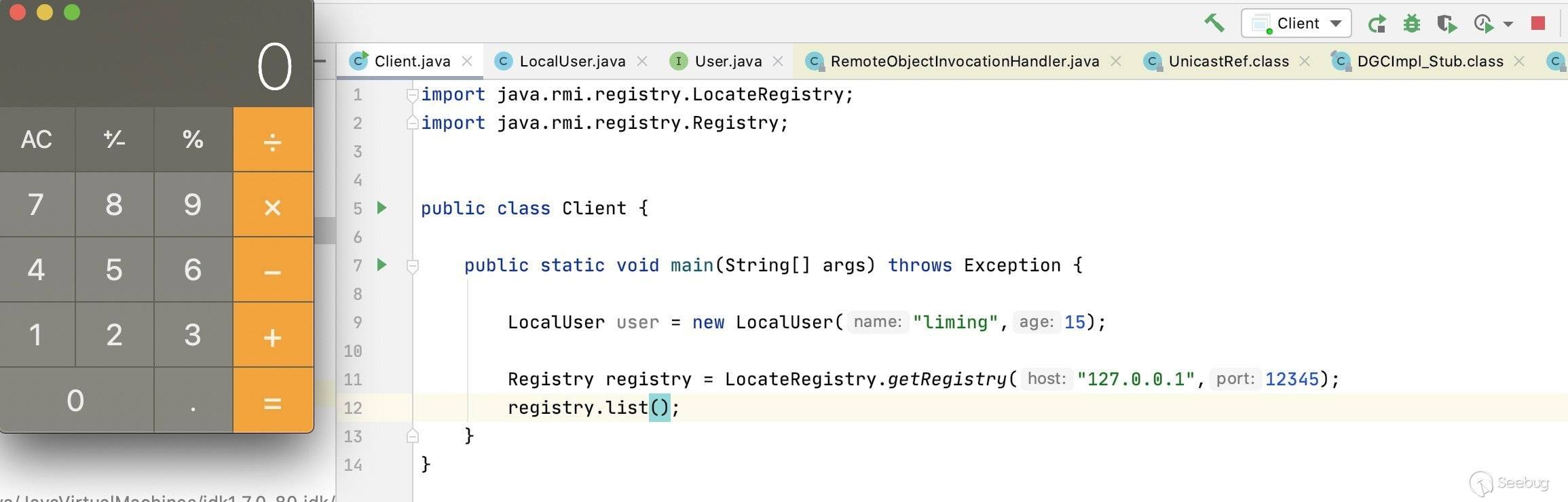1568x502 pixels.
Task: Click the age value 15 on line 9
Action: click(1075, 322)
